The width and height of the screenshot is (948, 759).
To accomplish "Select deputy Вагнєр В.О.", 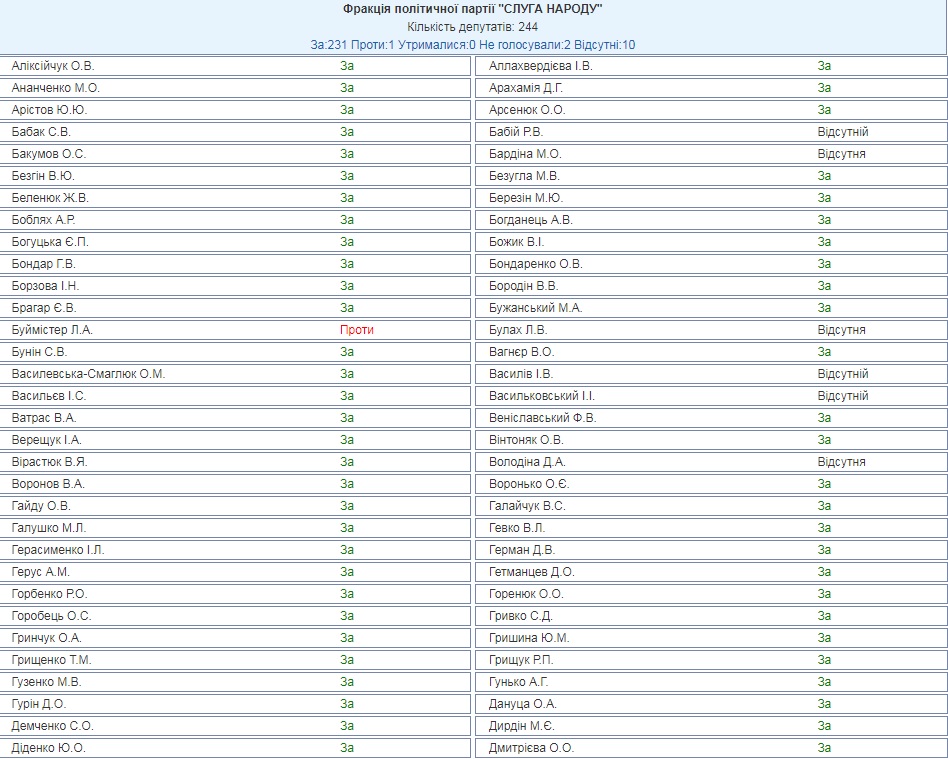I will [521, 352].
